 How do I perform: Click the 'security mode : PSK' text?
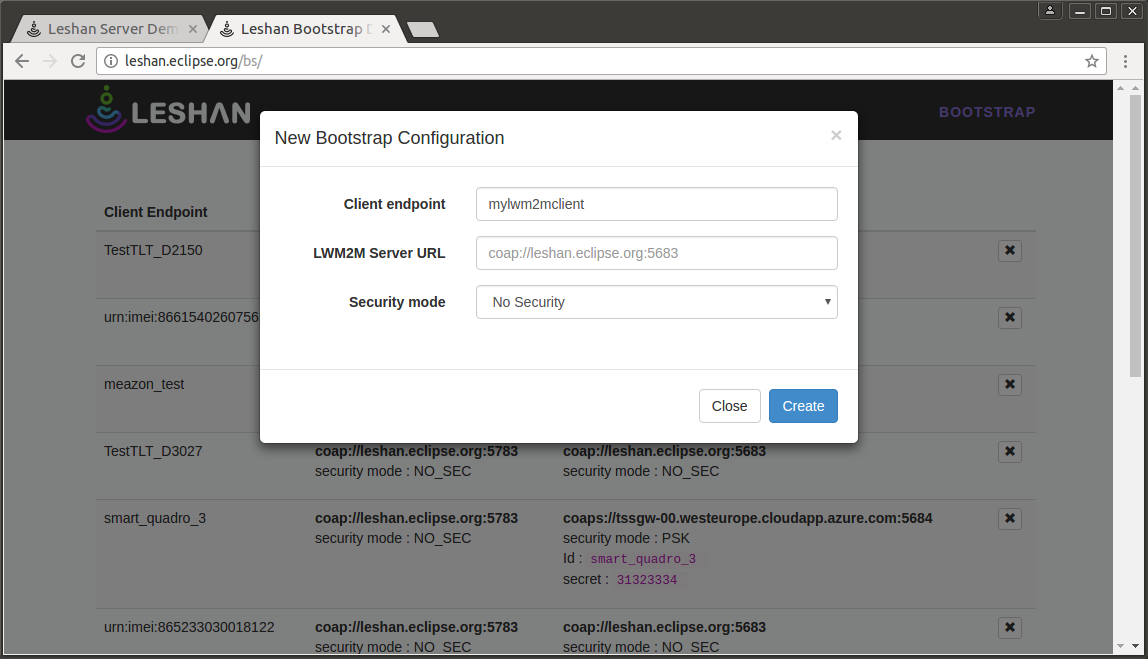[626, 538]
